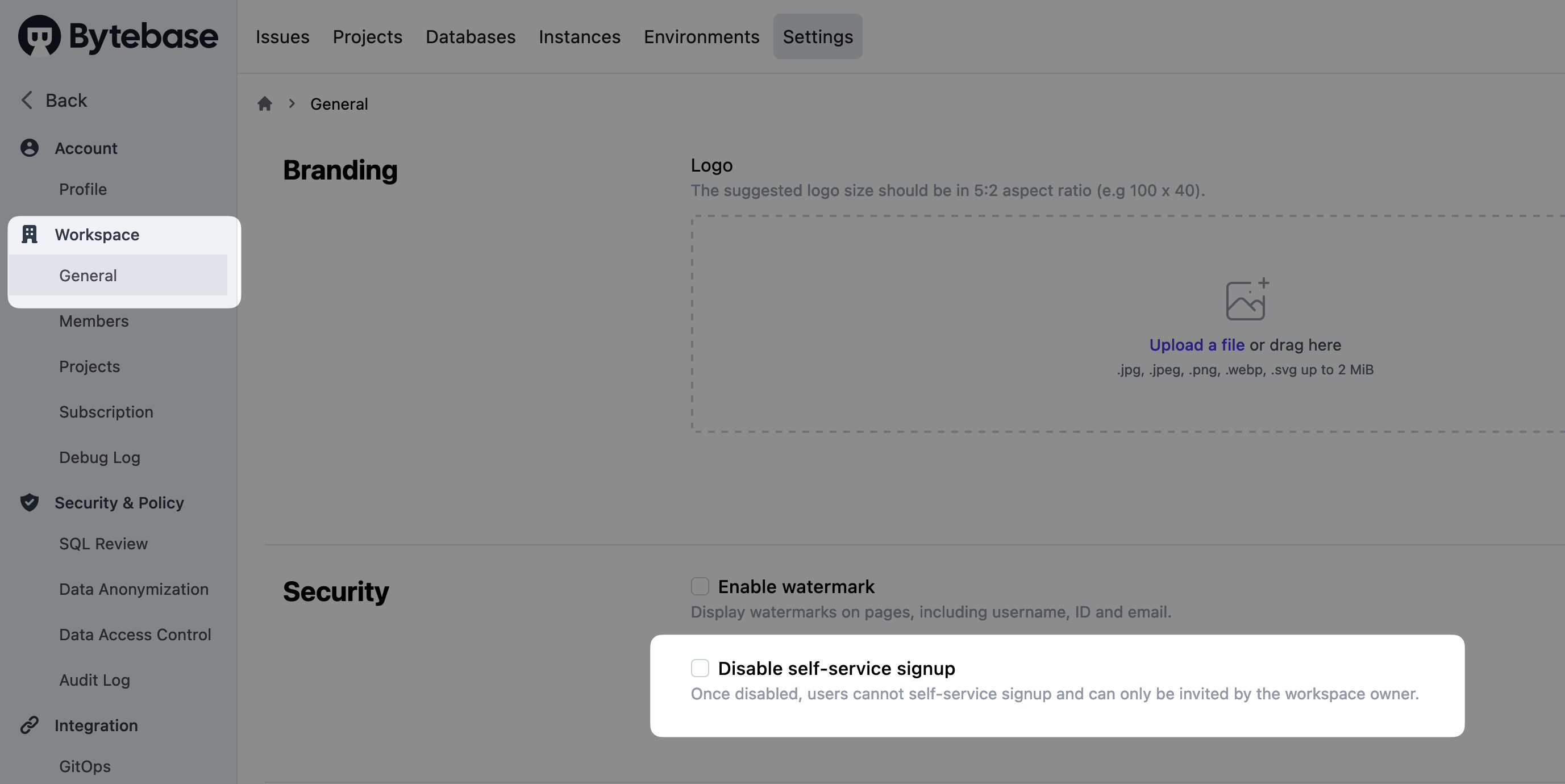
Task: Disable self-service signup
Action: (x=700, y=668)
